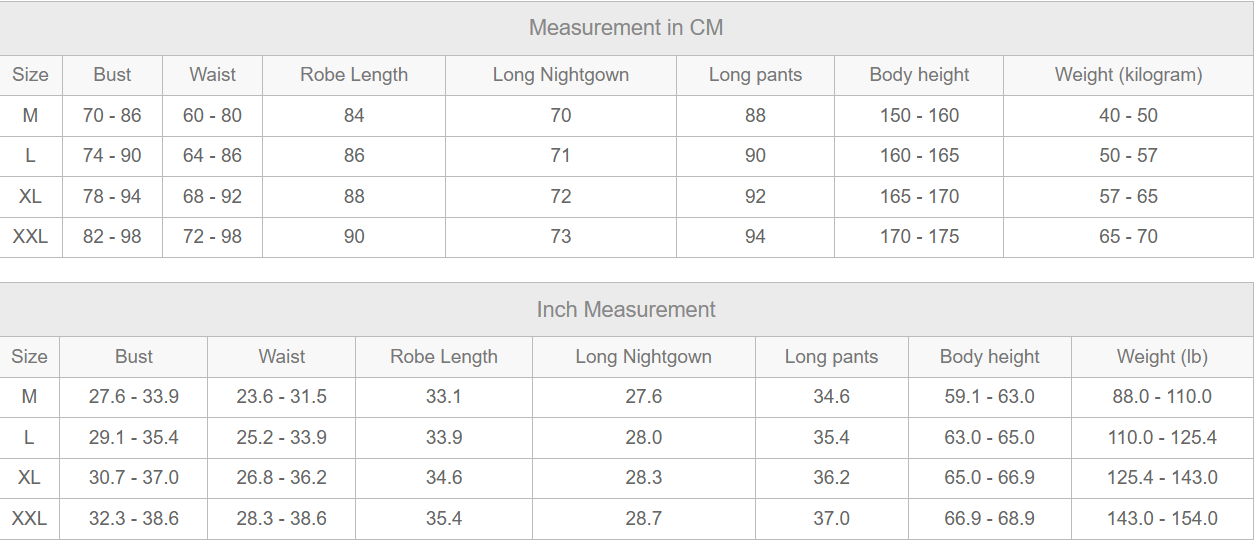Screen dimensions: 1258x540
Task: Select inch bust value "27.6 - 33.9"
Action: [x=134, y=397]
